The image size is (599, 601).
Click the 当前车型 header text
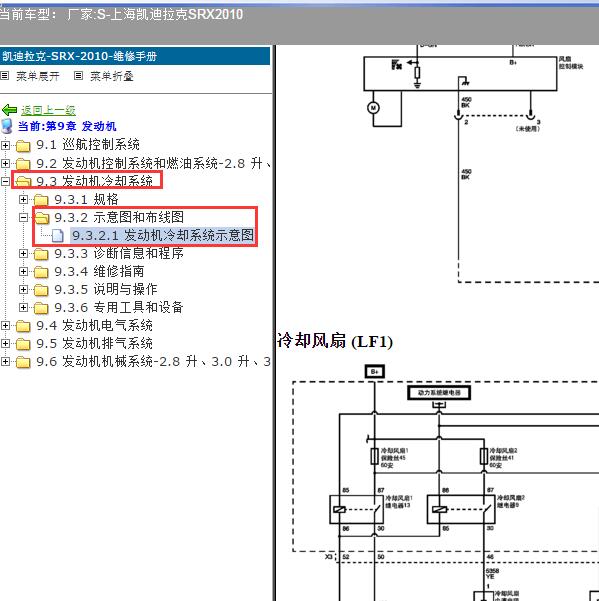[x=121, y=15]
